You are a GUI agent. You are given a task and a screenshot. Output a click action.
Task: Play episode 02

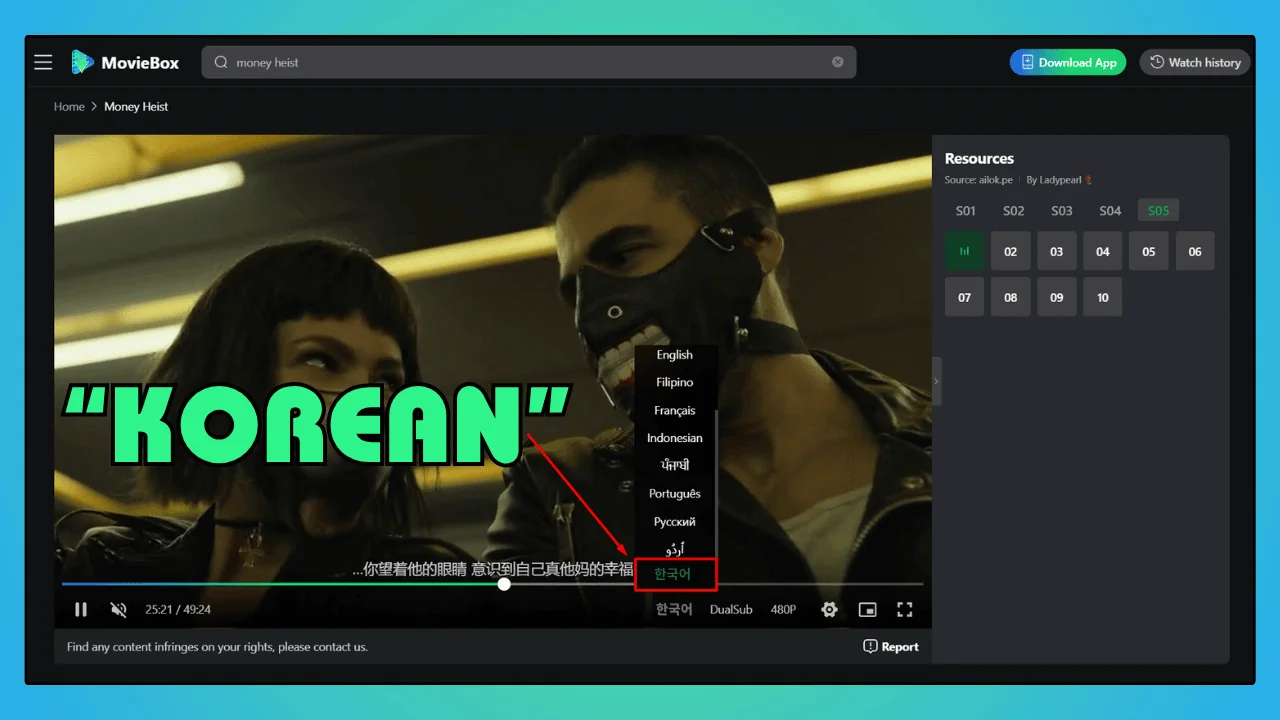pos(1010,251)
